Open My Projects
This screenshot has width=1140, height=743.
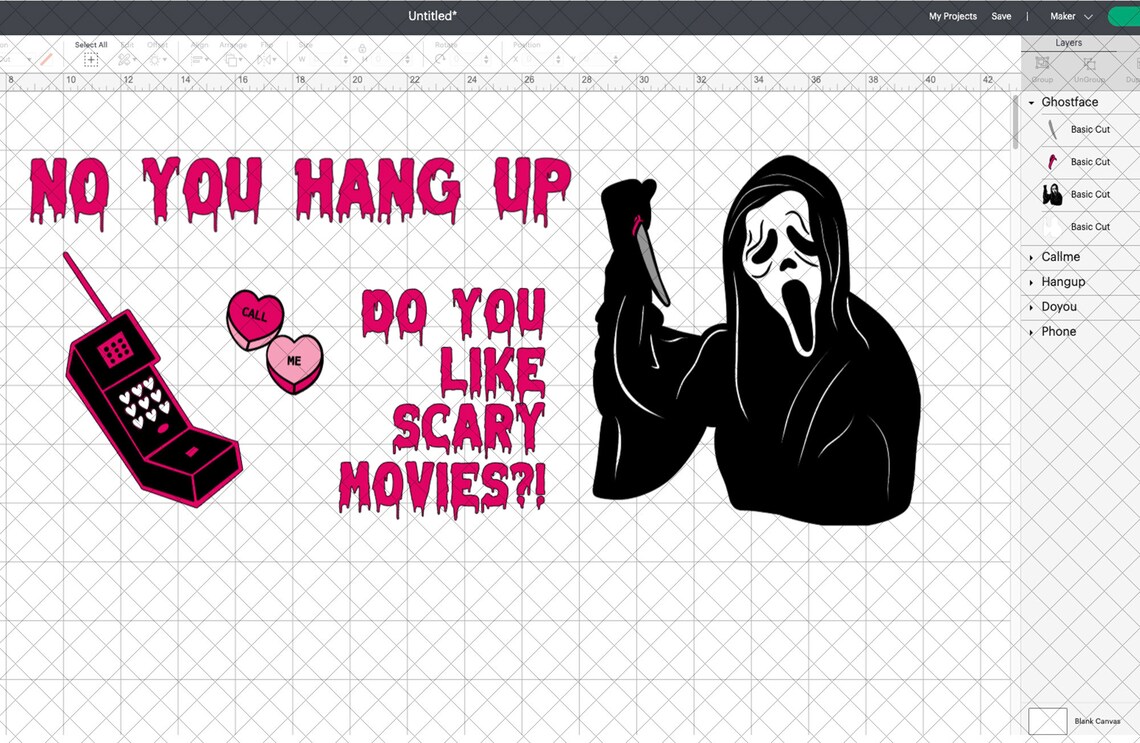[x=952, y=16]
